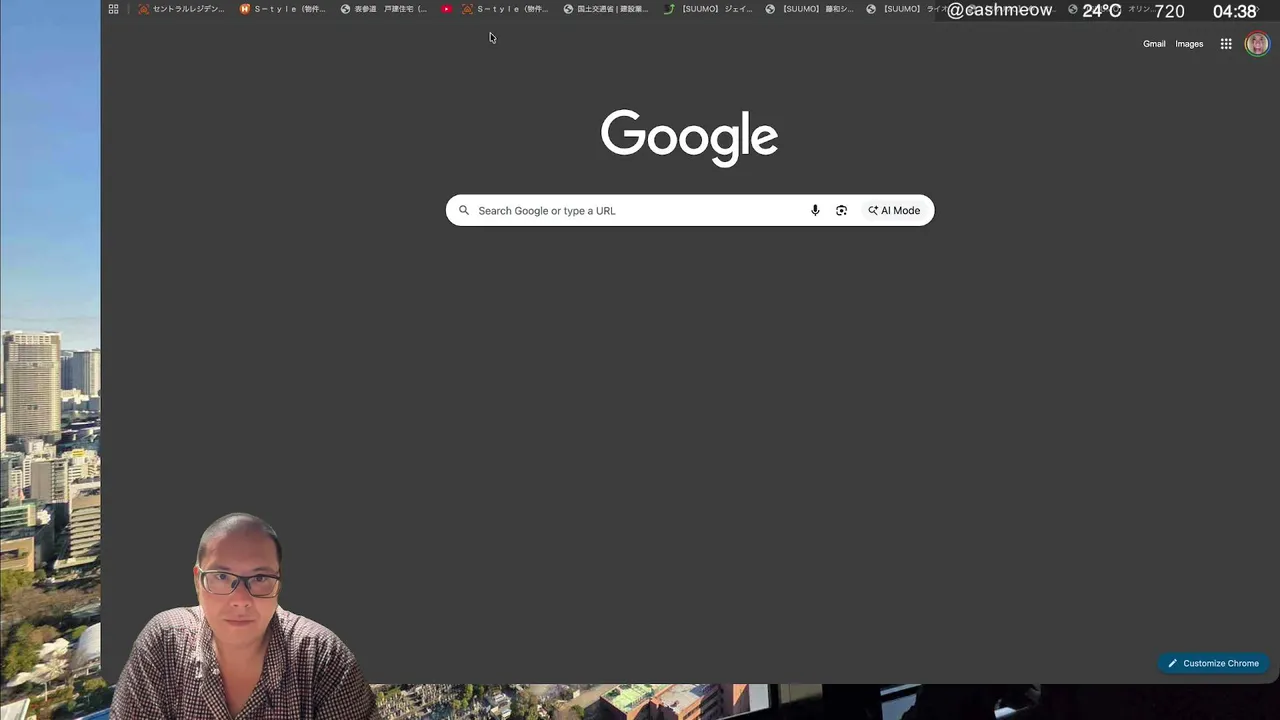Open the 表参道 戸建住宅 bookmark
This screenshot has width=1280, height=720.
(384, 9)
